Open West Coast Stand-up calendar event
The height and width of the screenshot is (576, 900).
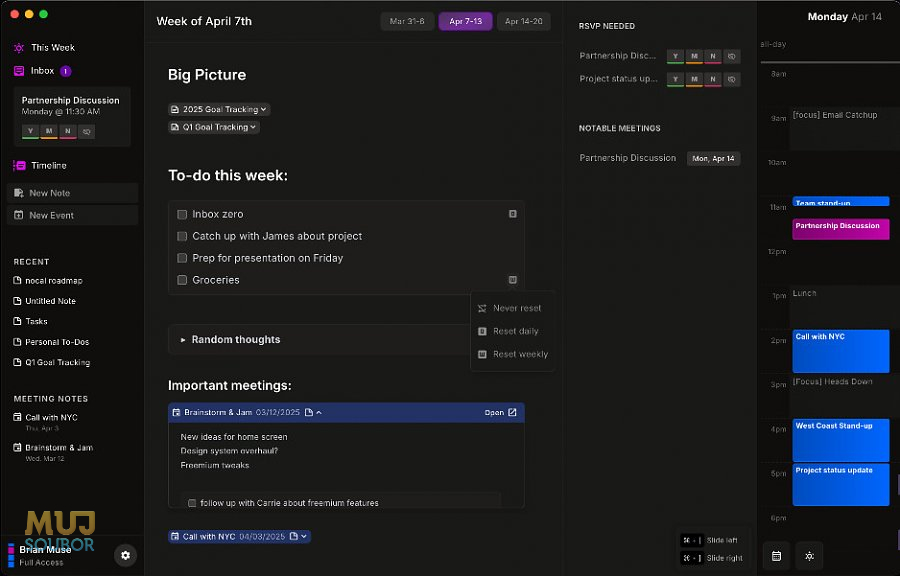(841, 440)
